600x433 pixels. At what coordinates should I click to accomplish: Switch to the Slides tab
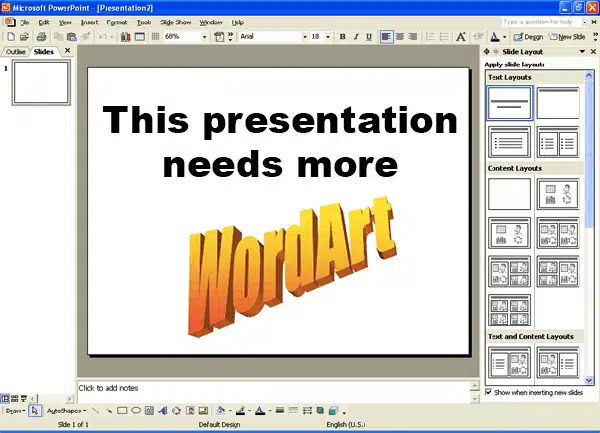click(x=44, y=52)
